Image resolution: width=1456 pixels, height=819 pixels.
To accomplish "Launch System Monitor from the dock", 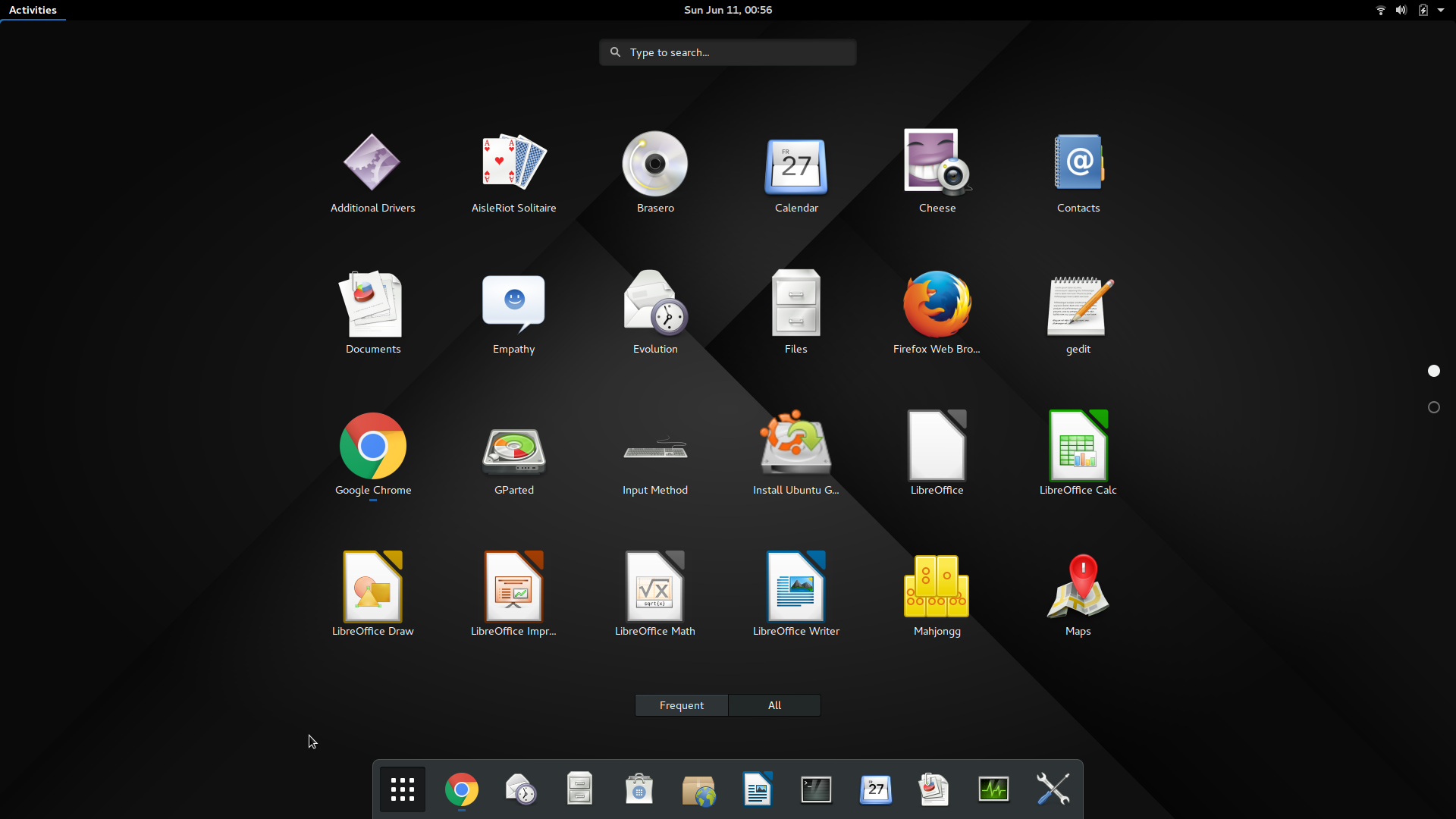I will coord(993,789).
